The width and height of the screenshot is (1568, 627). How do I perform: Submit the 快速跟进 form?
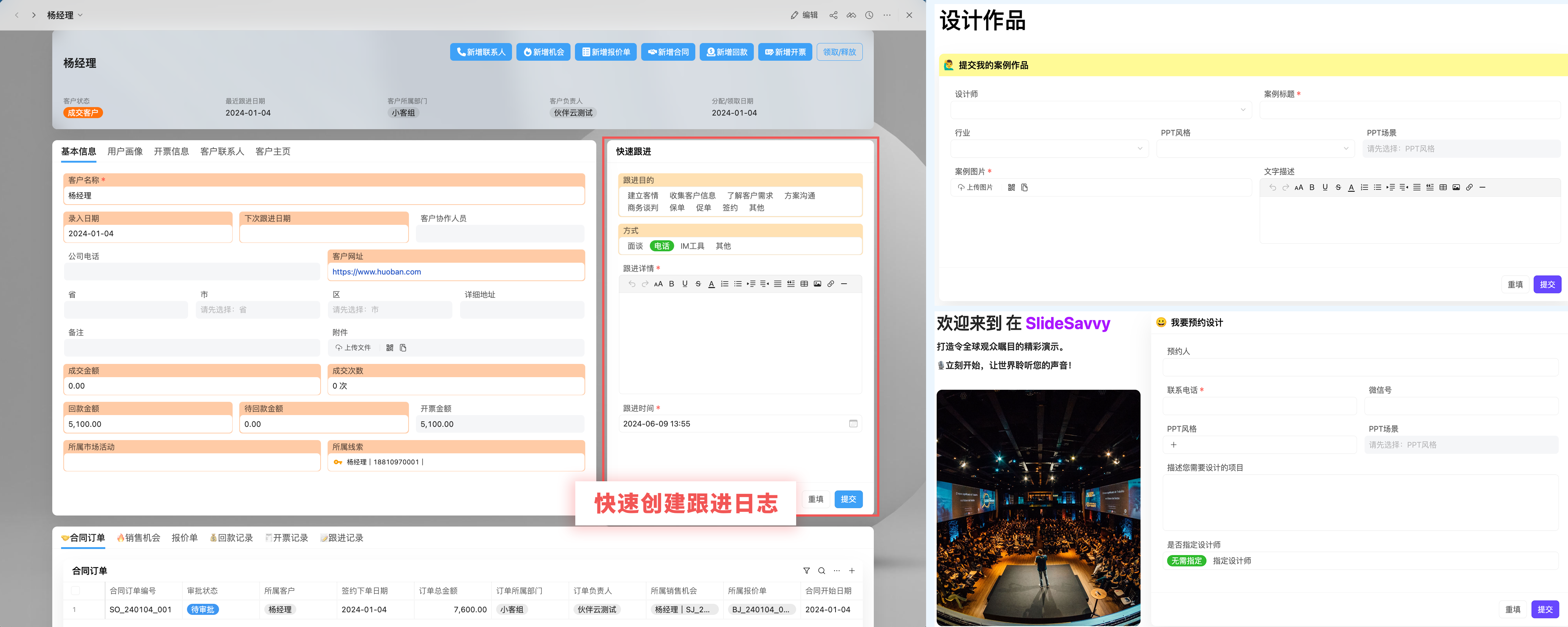coord(848,499)
